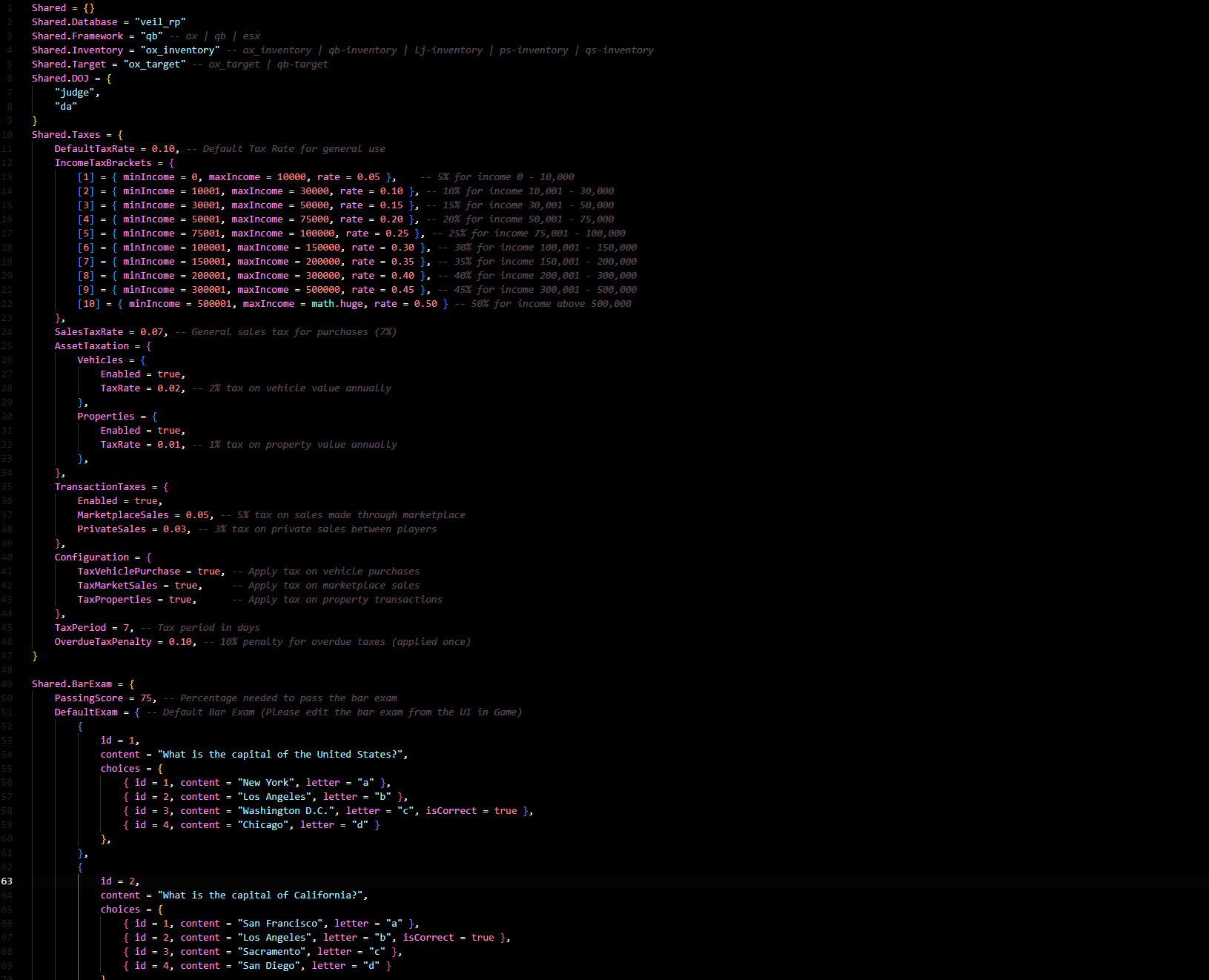Select the "ox_inventory" string value

(x=180, y=50)
